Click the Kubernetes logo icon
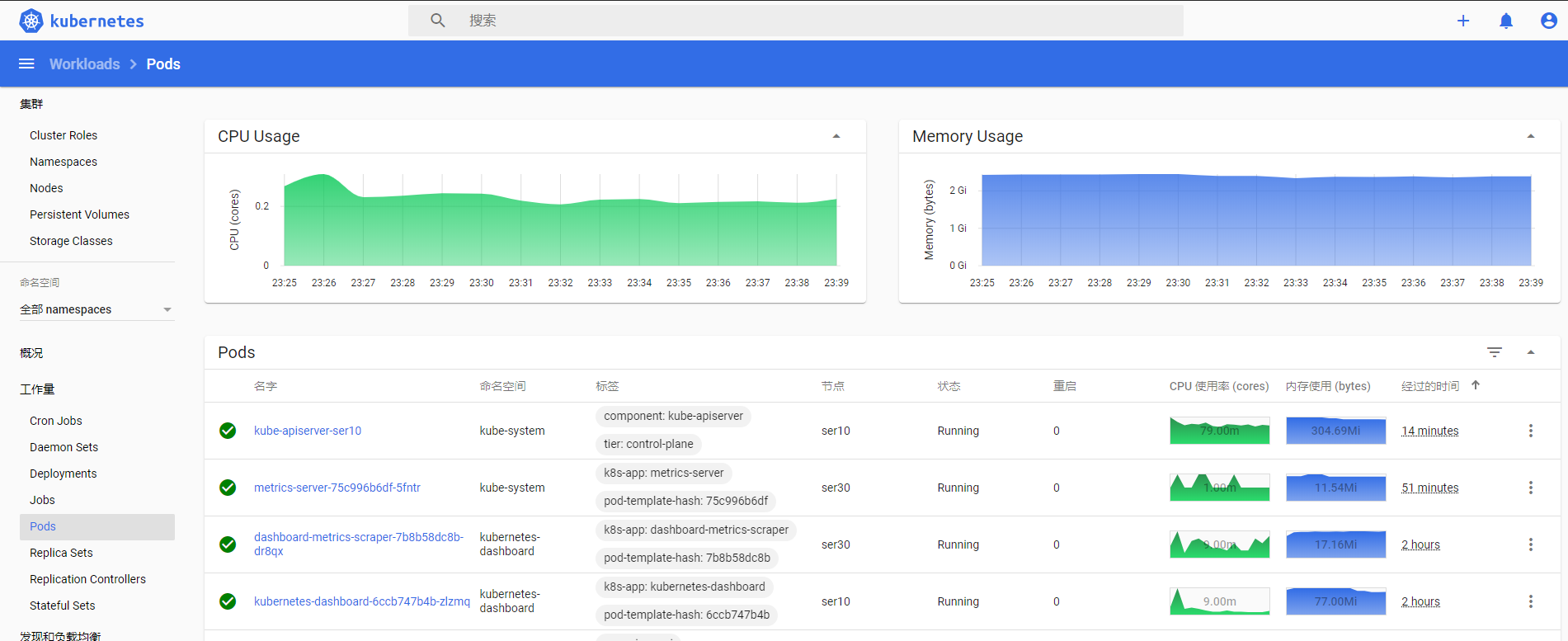This screenshot has height=641, width=1568. coord(31,21)
